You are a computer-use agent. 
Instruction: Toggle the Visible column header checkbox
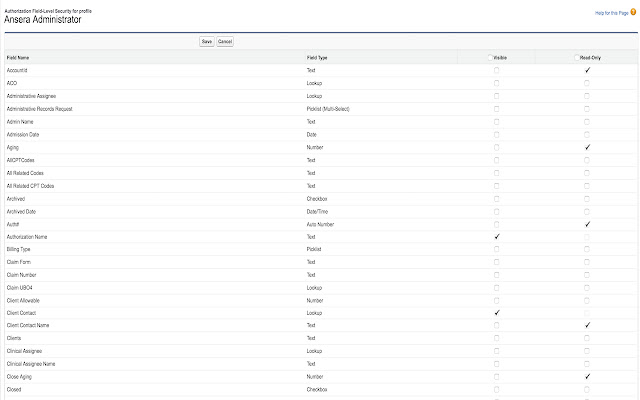pos(490,58)
